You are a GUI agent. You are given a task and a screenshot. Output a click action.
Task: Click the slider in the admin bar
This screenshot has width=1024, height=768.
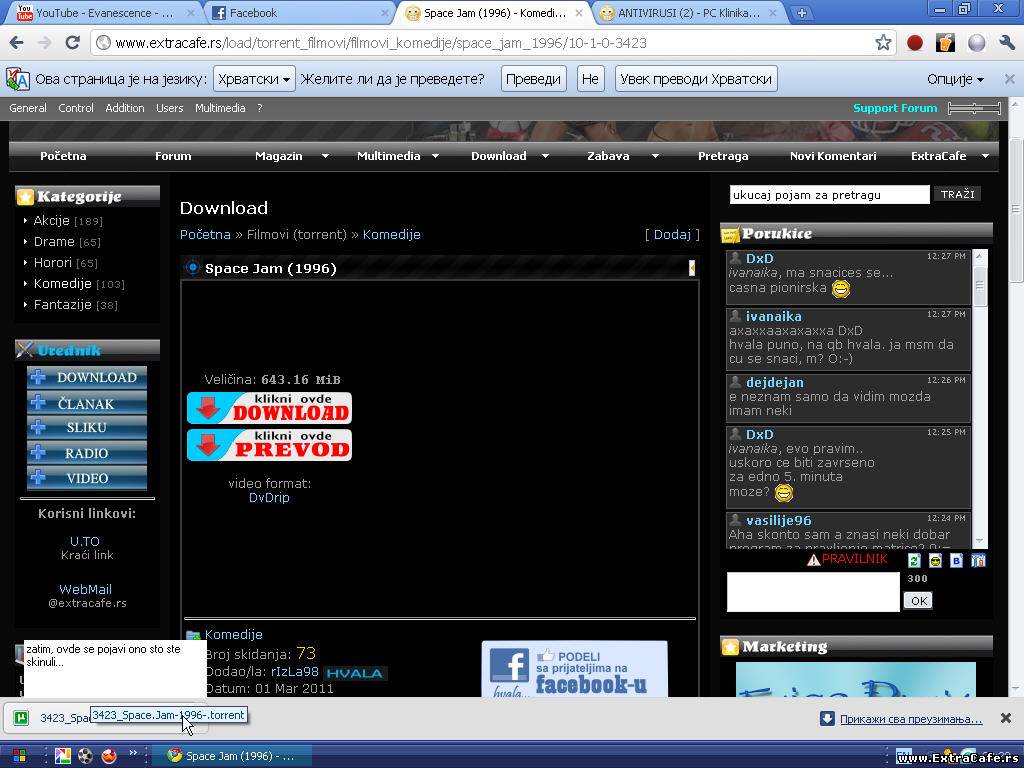974,108
